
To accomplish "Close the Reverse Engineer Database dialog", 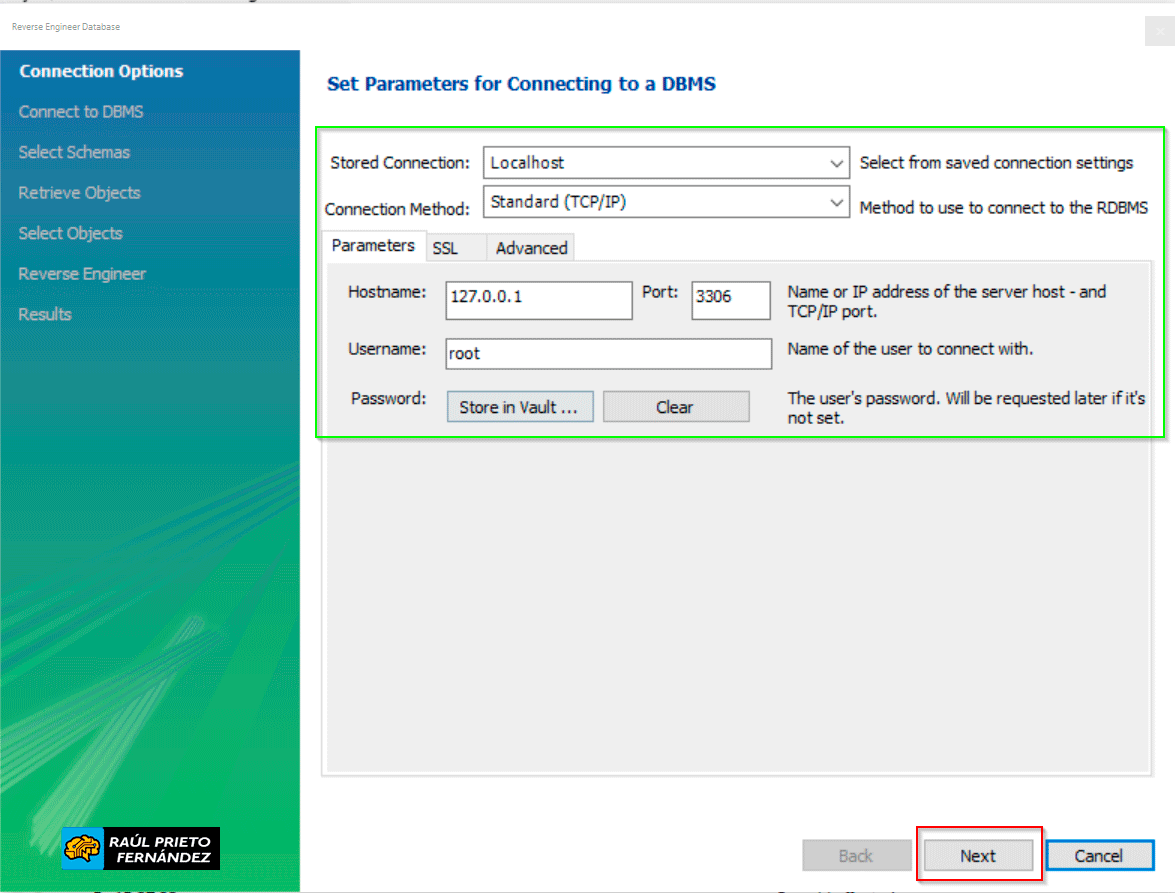I will click(1158, 32).
